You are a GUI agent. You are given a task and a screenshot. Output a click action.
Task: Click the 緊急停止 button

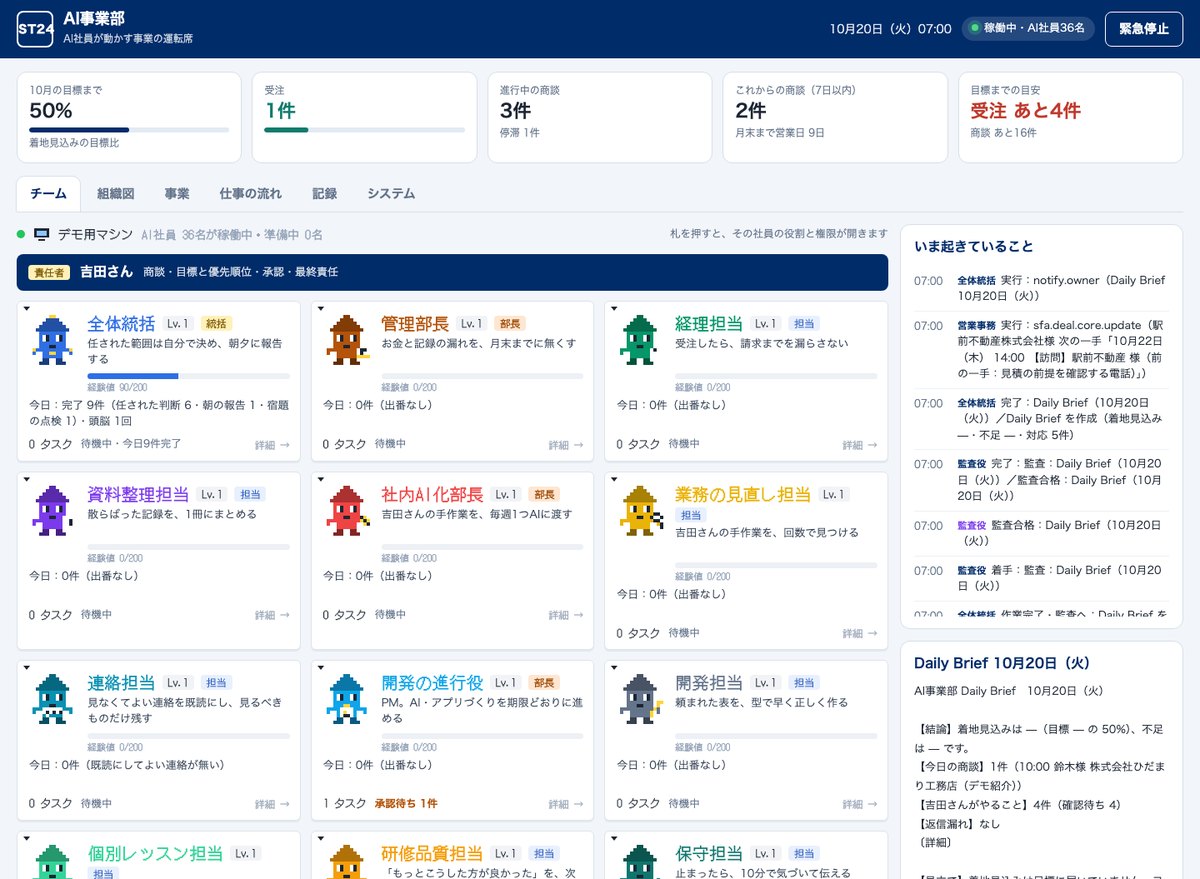1144,29
